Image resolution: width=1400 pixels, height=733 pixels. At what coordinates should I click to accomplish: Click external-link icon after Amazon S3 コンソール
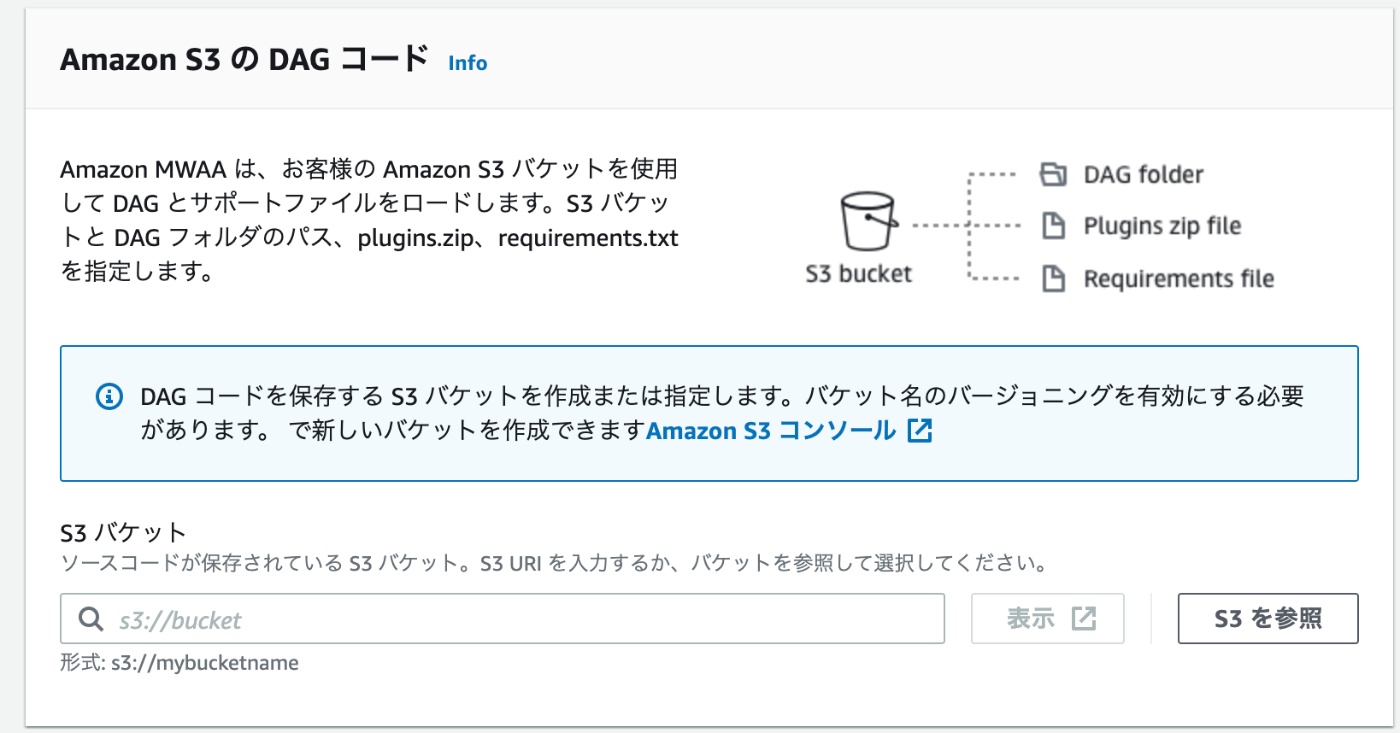point(919,431)
